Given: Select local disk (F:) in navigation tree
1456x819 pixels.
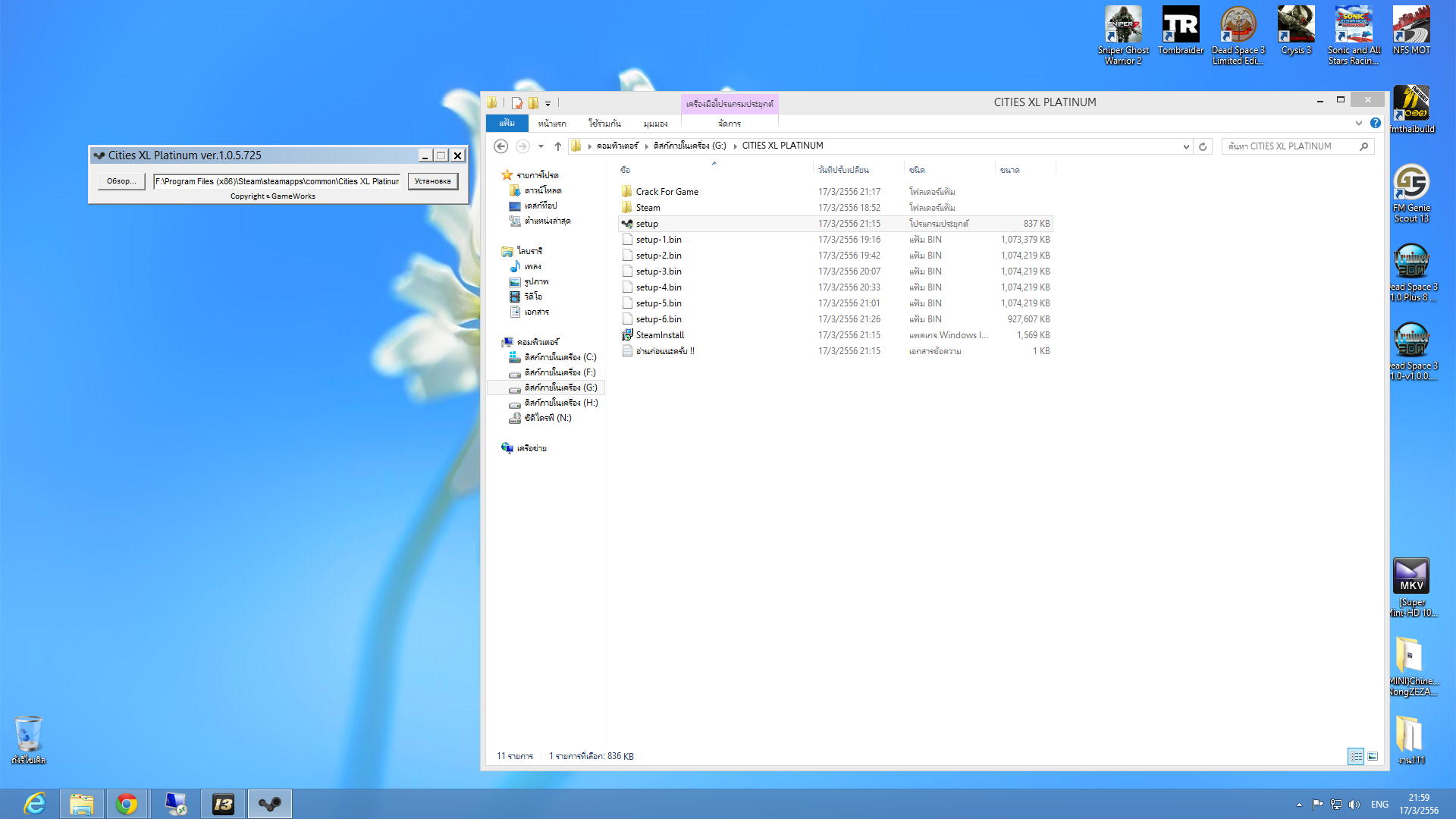Looking at the screenshot, I should coord(560,372).
